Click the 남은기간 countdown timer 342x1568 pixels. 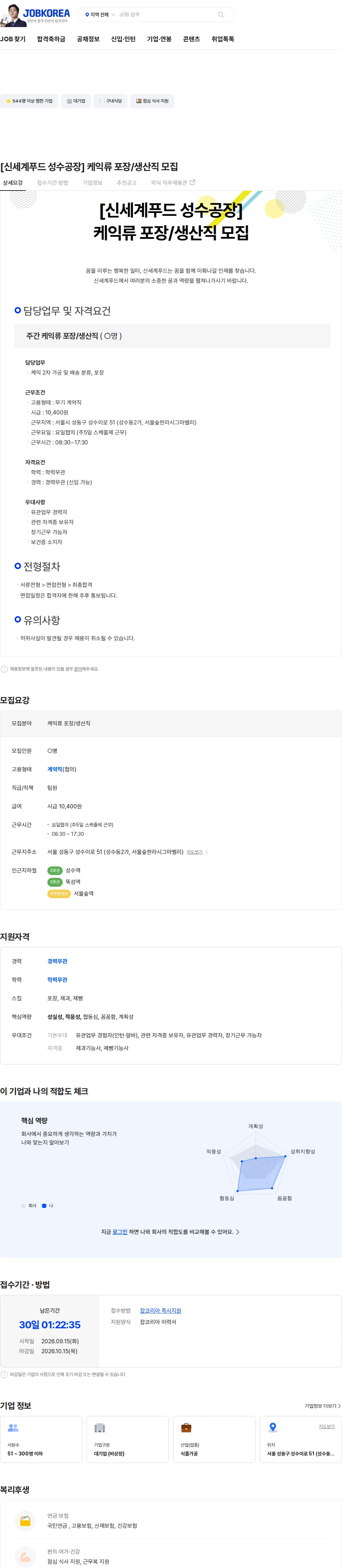tap(50, 1324)
